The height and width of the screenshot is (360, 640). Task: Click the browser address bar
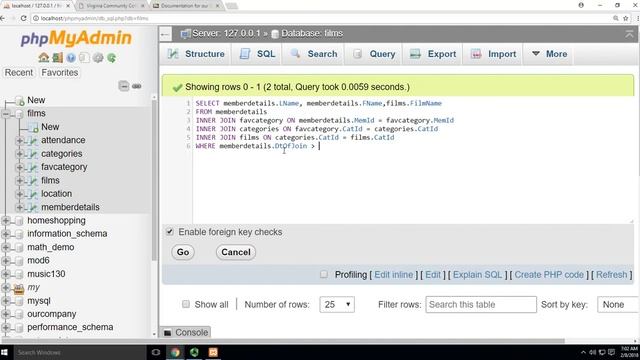(x=322, y=18)
